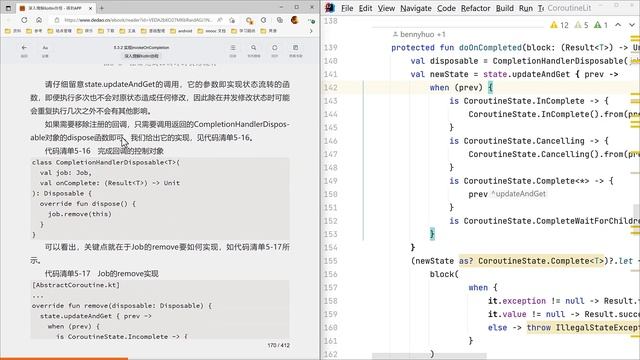Image resolution: width=640 pixels, height=360 pixels.
Task: Click the site info lock icon
Action: 57,20
